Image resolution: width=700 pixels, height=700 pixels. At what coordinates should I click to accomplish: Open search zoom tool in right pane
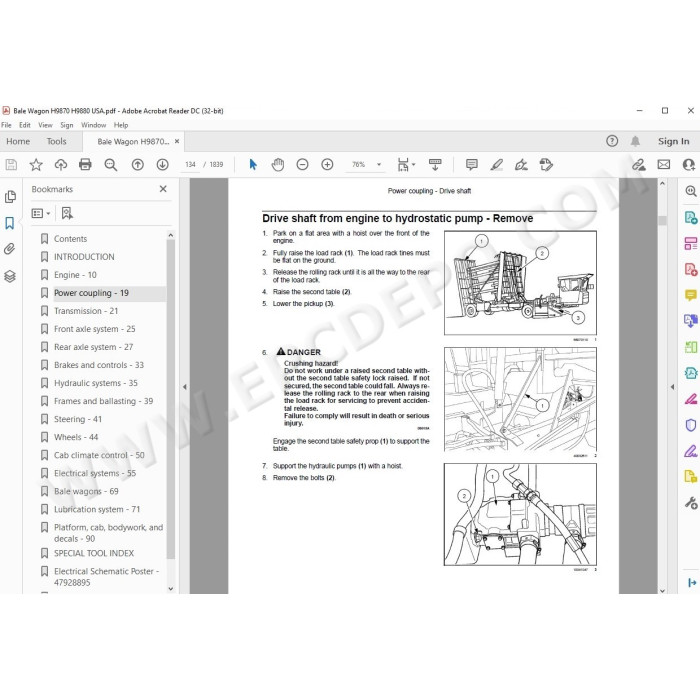pos(691,191)
